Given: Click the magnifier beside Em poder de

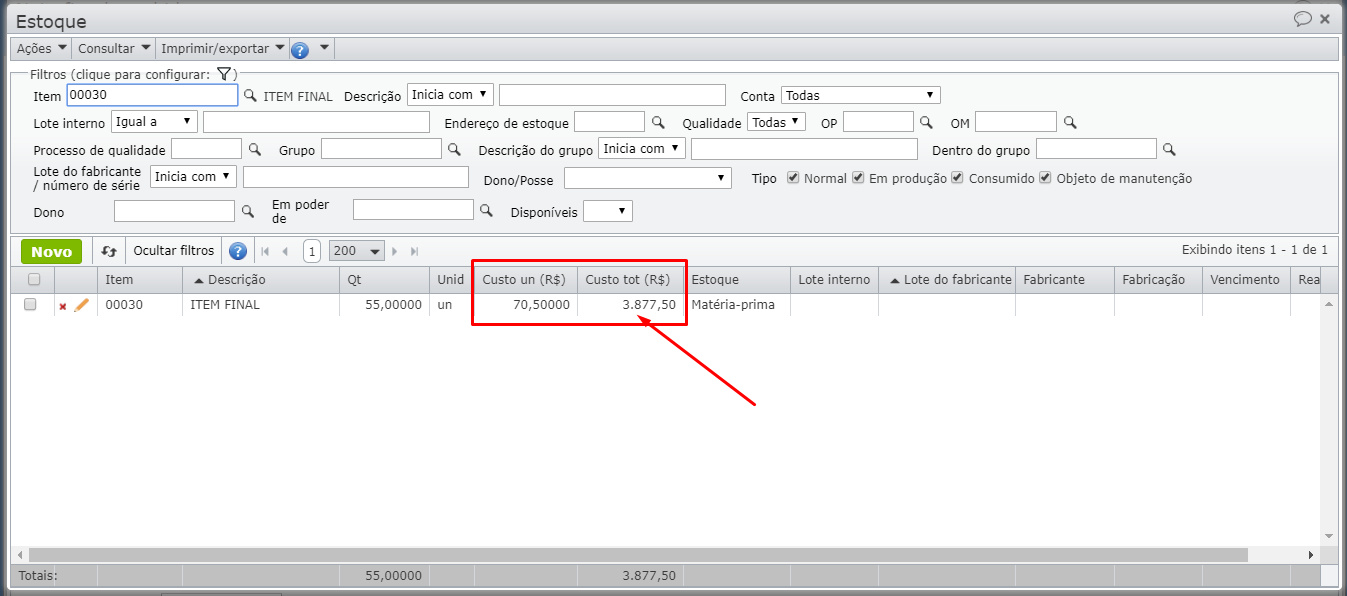Looking at the screenshot, I should (486, 212).
